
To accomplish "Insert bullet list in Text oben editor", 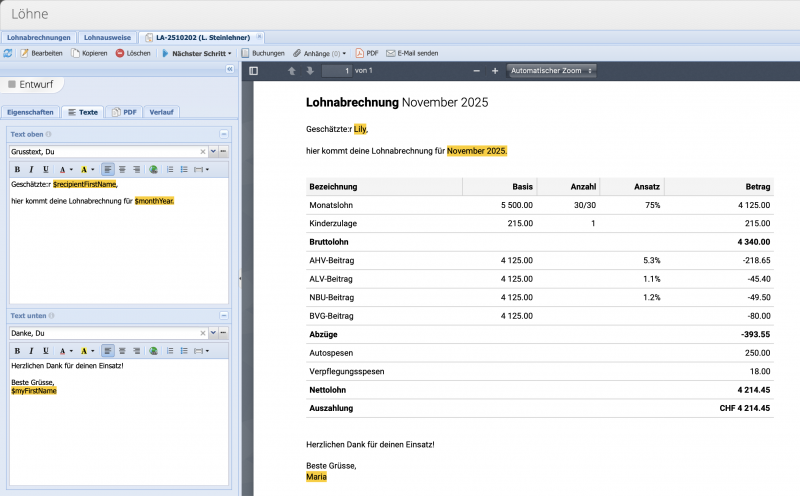I will tap(184, 169).
